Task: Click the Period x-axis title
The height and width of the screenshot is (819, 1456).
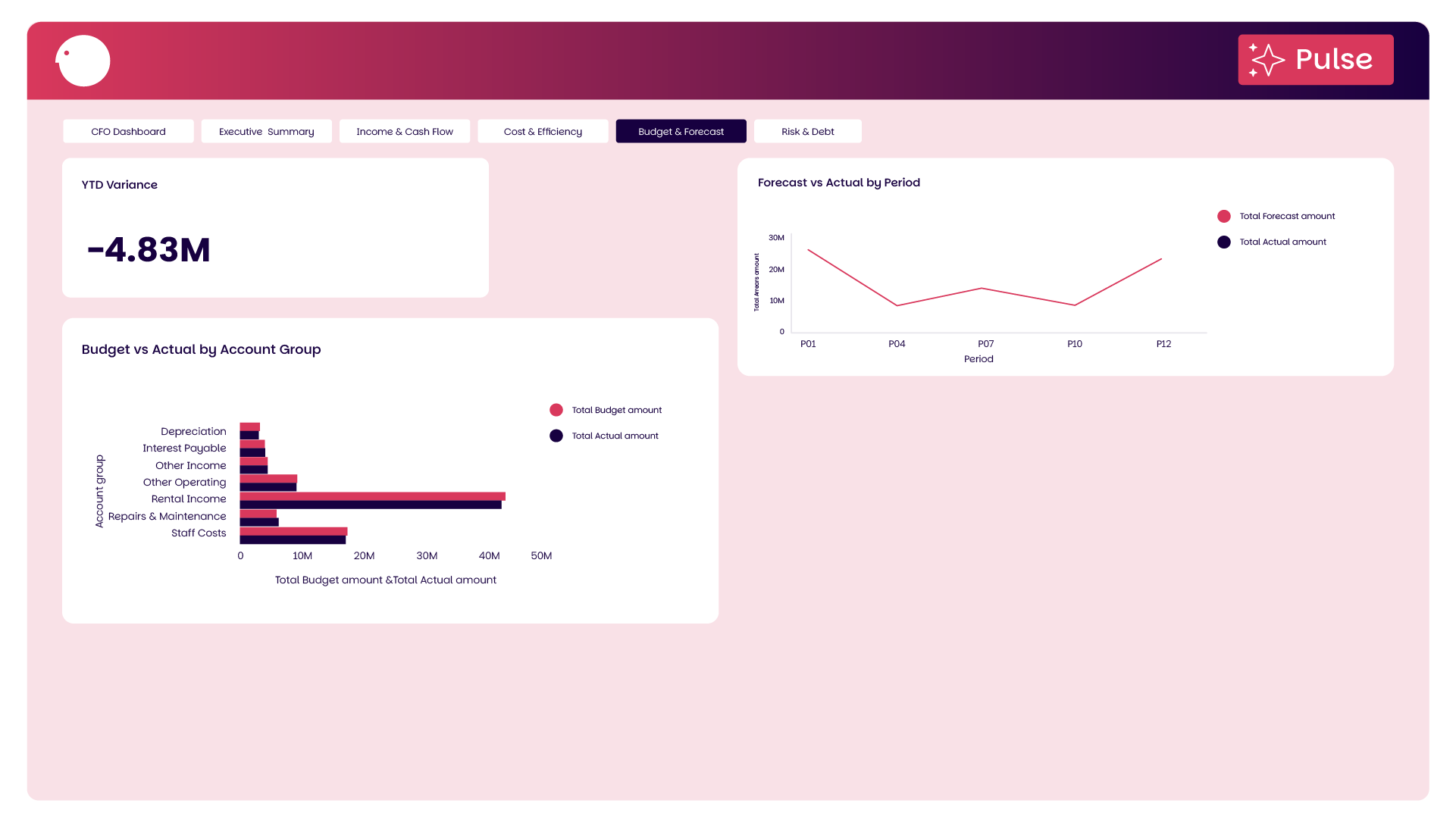Action: pyautogui.click(x=978, y=359)
